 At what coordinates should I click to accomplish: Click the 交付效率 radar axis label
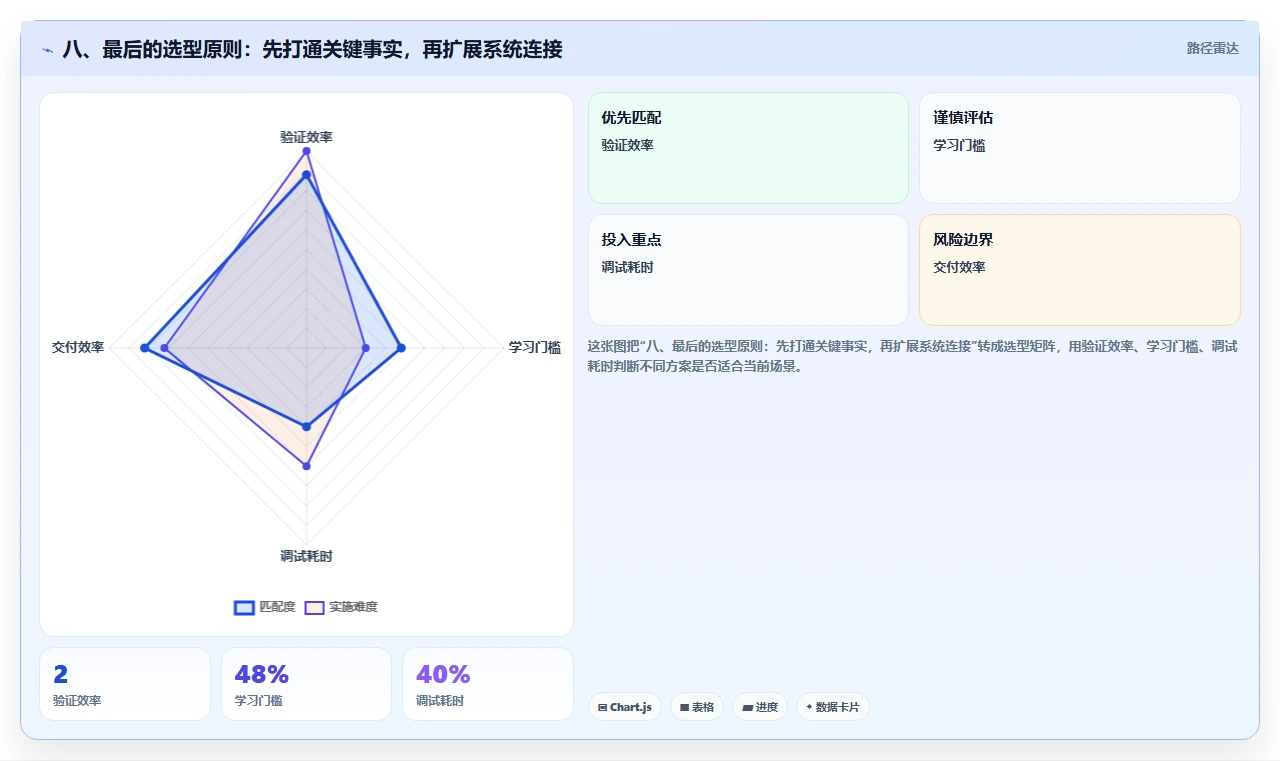click(78, 348)
